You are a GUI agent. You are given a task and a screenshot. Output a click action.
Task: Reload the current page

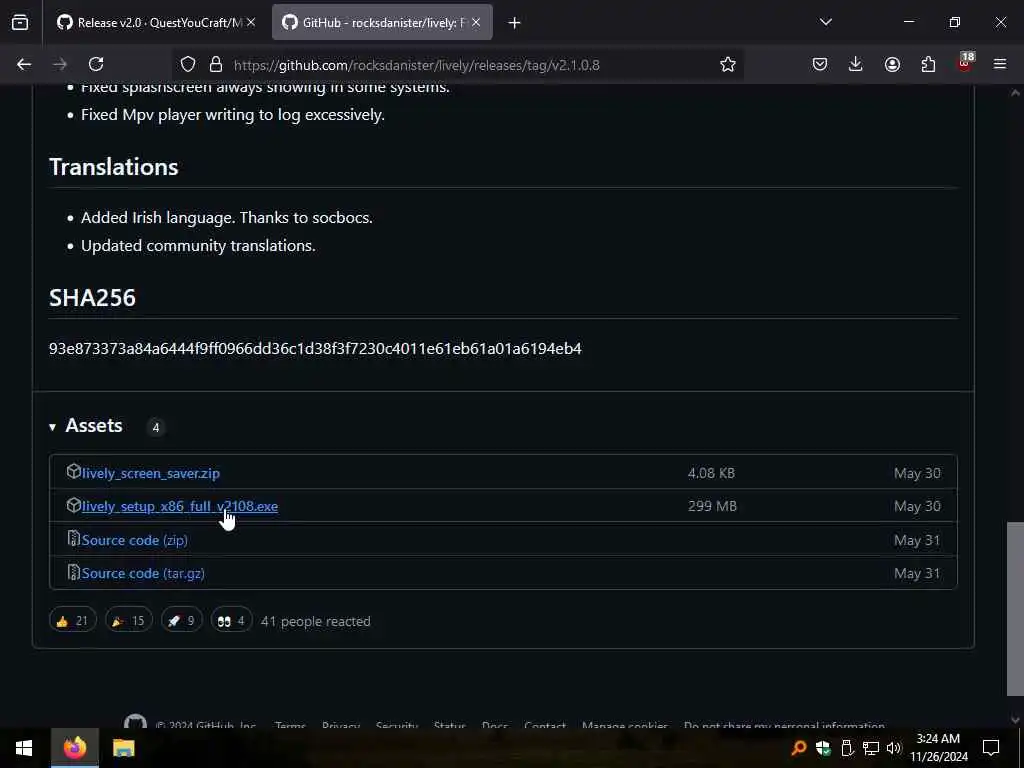pyautogui.click(x=96, y=64)
